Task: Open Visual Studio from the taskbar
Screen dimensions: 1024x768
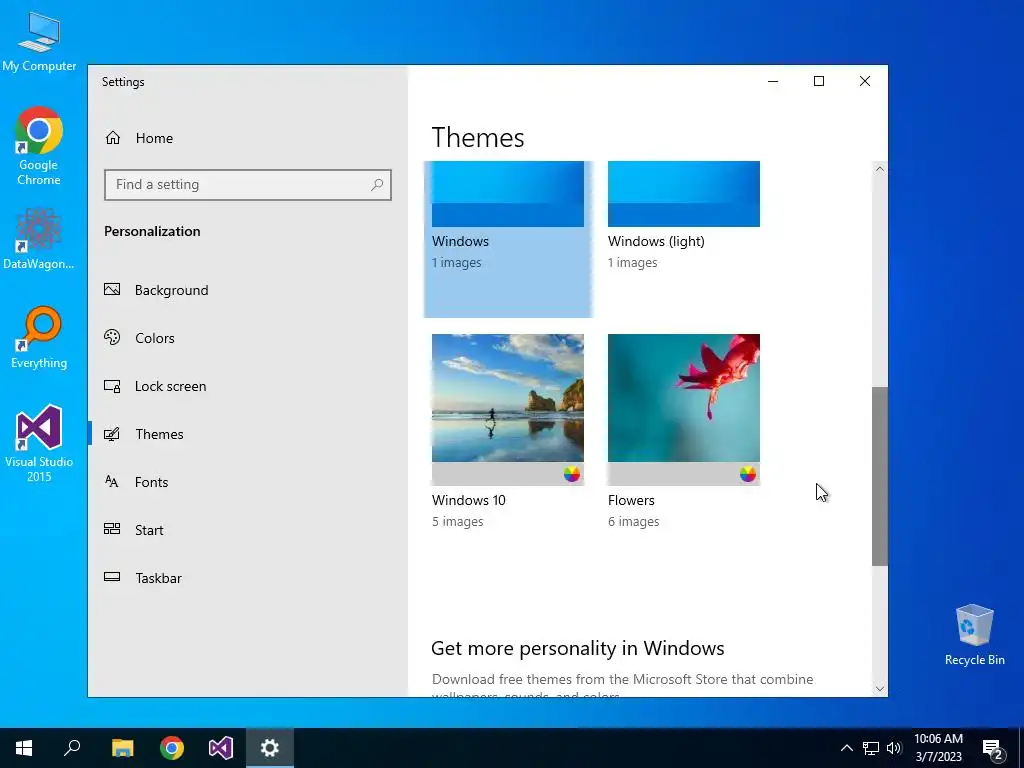Action: point(221,748)
